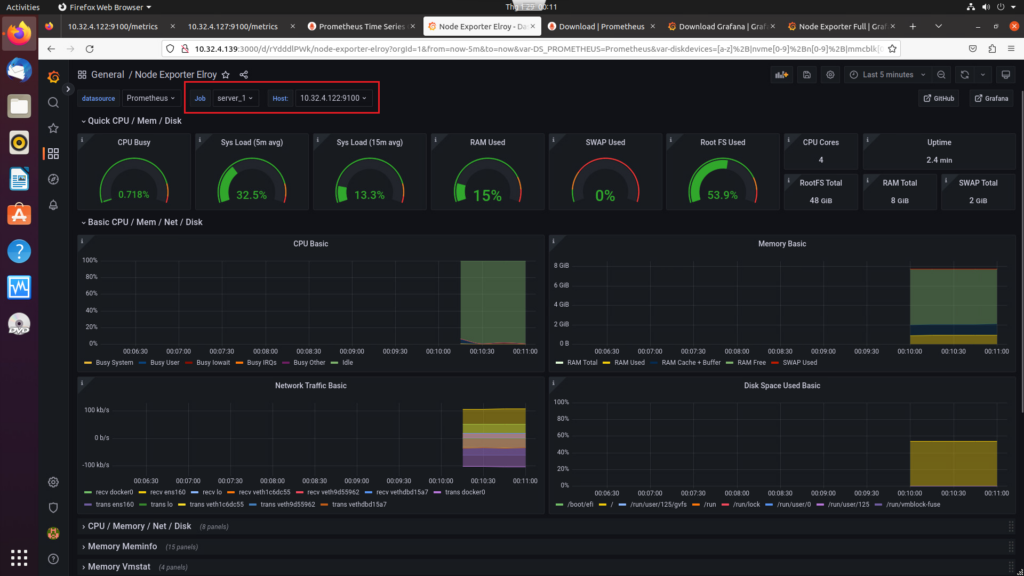This screenshot has width=1024, height=576.
Task: Click the General breadcrumb folder
Action: (x=108, y=74)
